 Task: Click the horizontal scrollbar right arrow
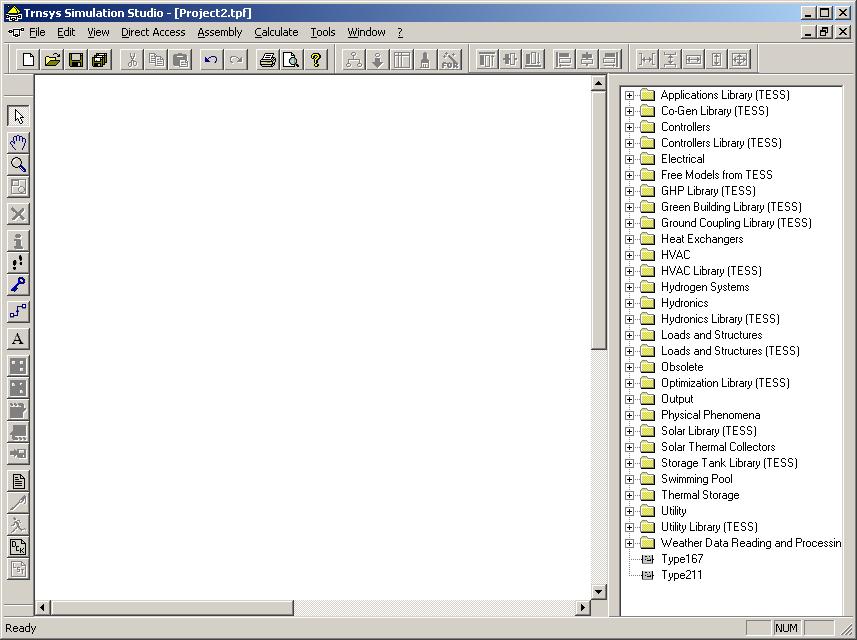(x=583, y=607)
